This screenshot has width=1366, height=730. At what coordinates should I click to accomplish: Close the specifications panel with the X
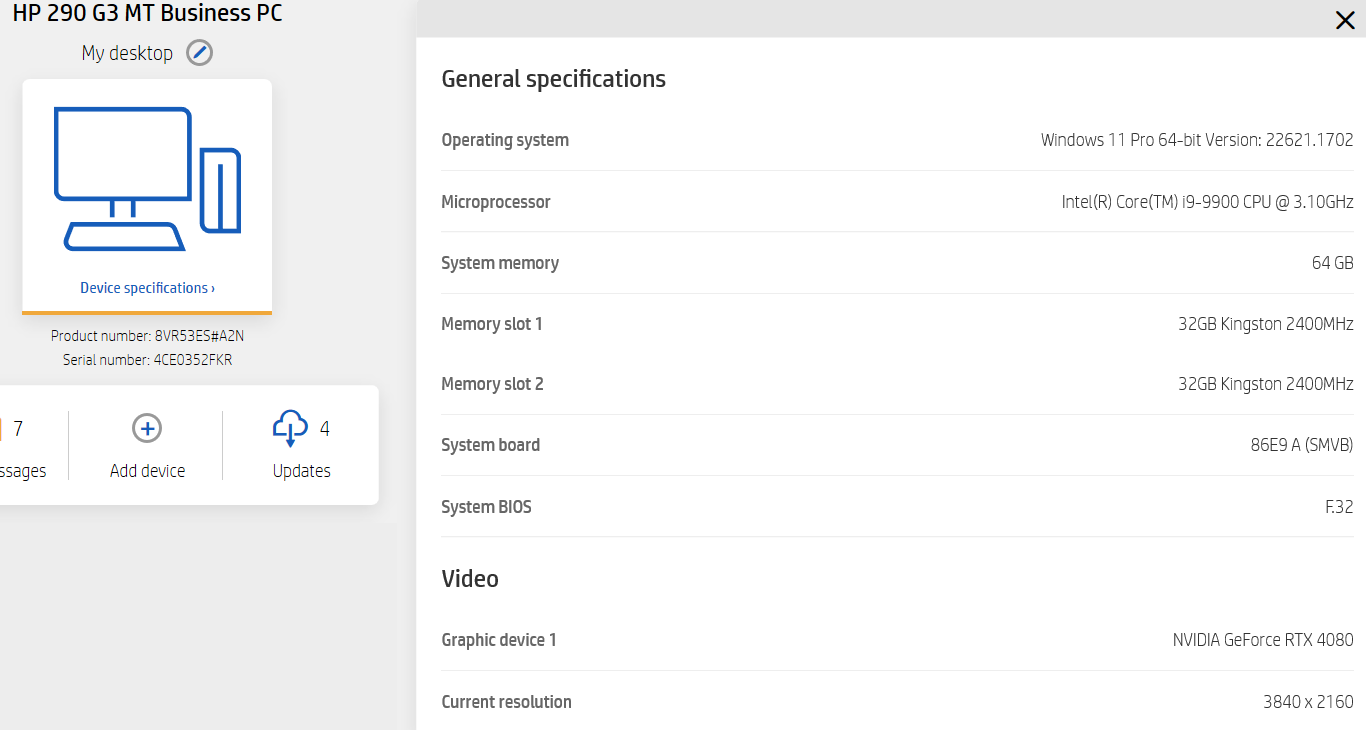click(x=1345, y=20)
